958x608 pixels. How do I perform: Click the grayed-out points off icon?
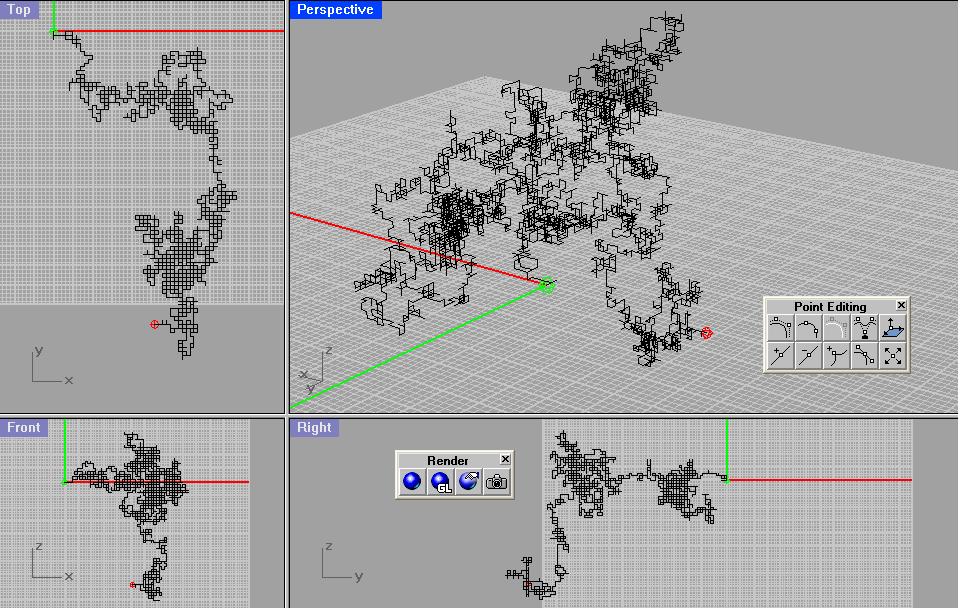tap(837, 328)
